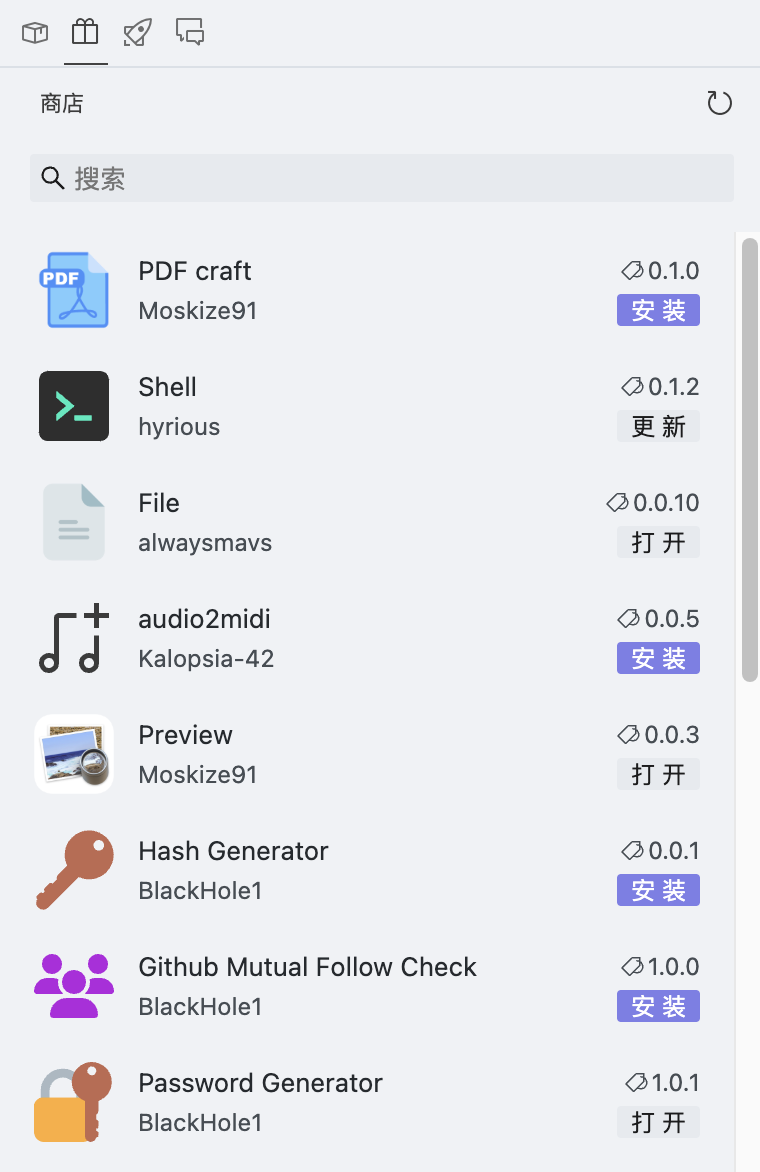Switch to the cube packages tab
The image size is (760, 1172).
(35, 33)
